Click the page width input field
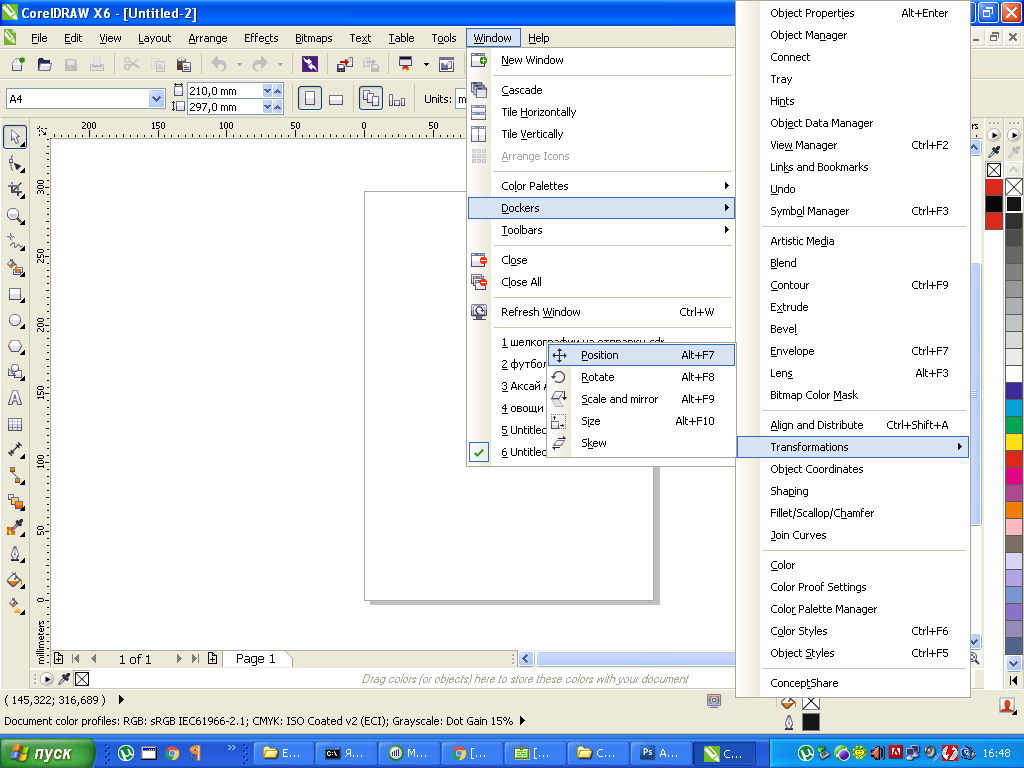 [225, 91]
